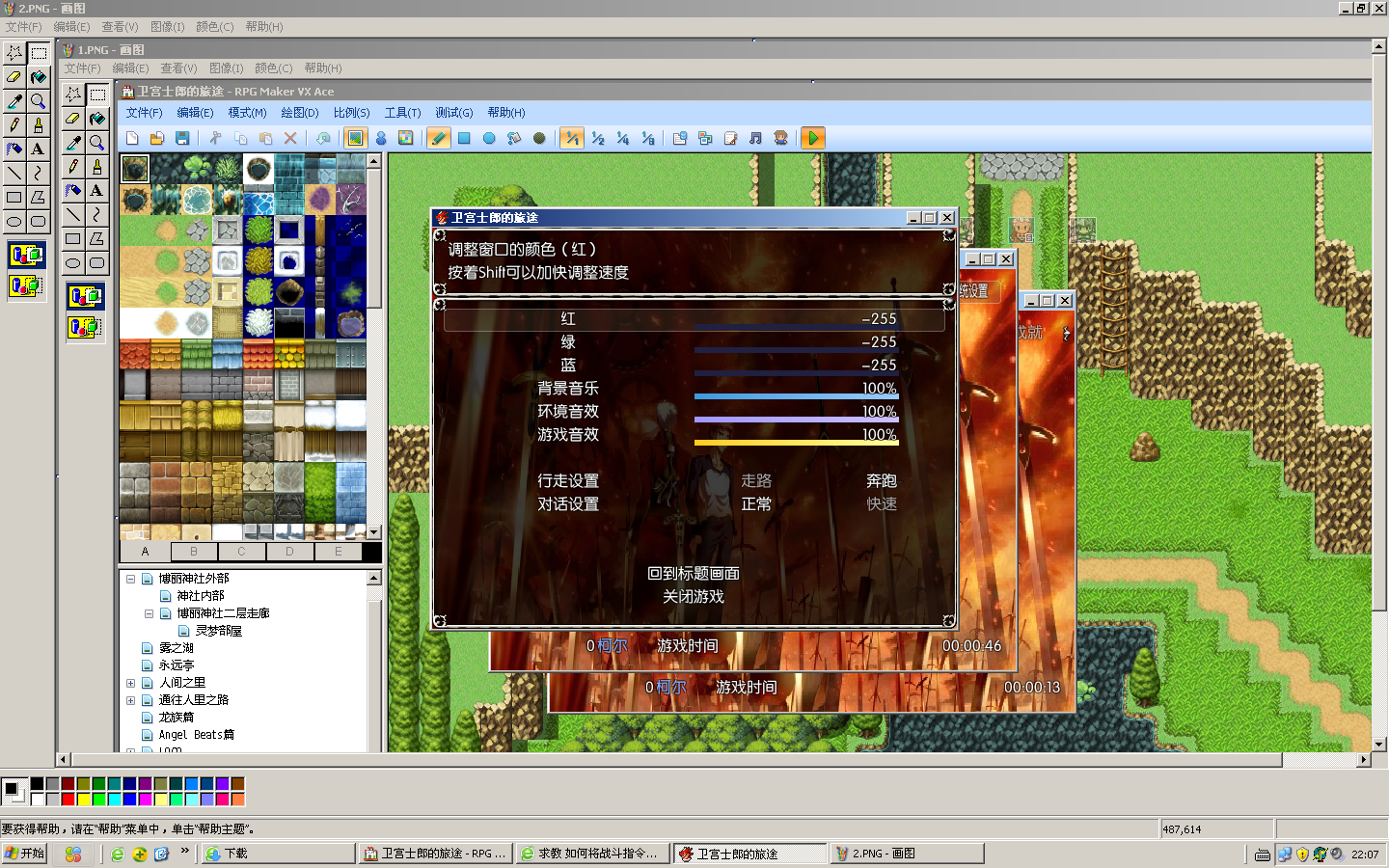Image resolution: width=1389 pixels, height=868 pixels.
Task: Select 回到标题画面 in the game options window
Action: point(694,574)
